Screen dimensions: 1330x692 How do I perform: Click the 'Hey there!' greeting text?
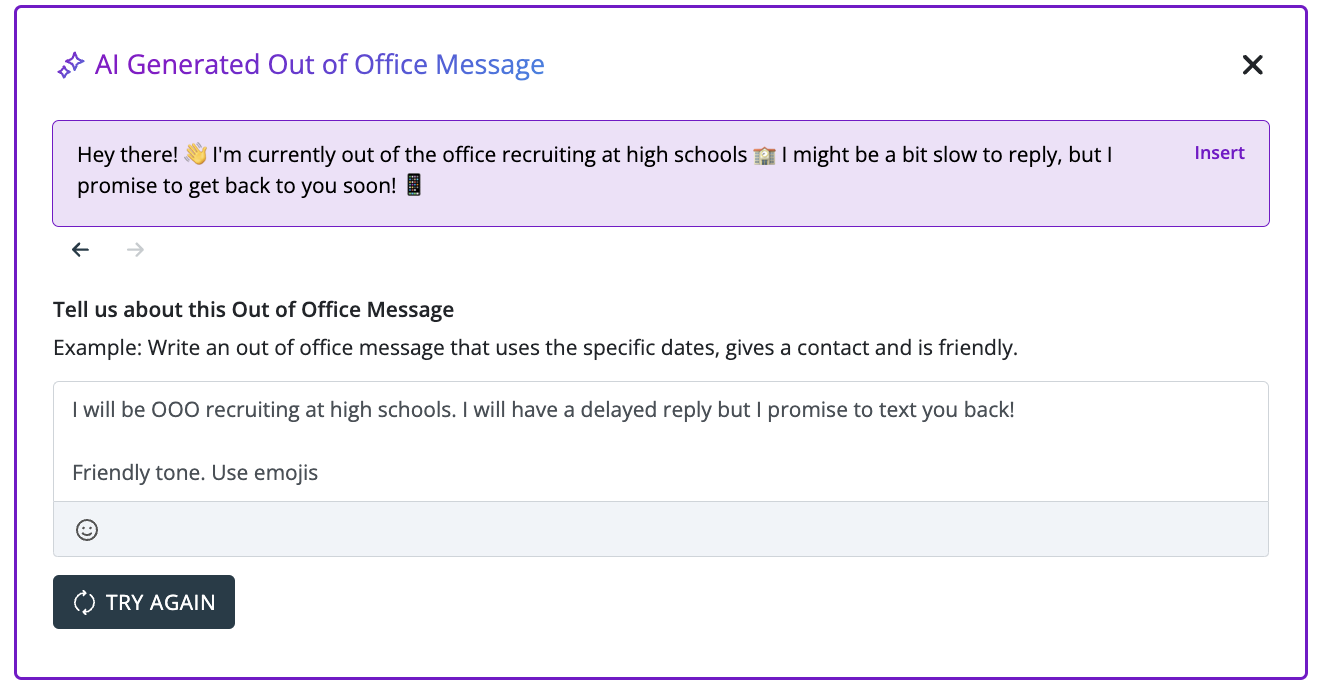pos(127,155)
